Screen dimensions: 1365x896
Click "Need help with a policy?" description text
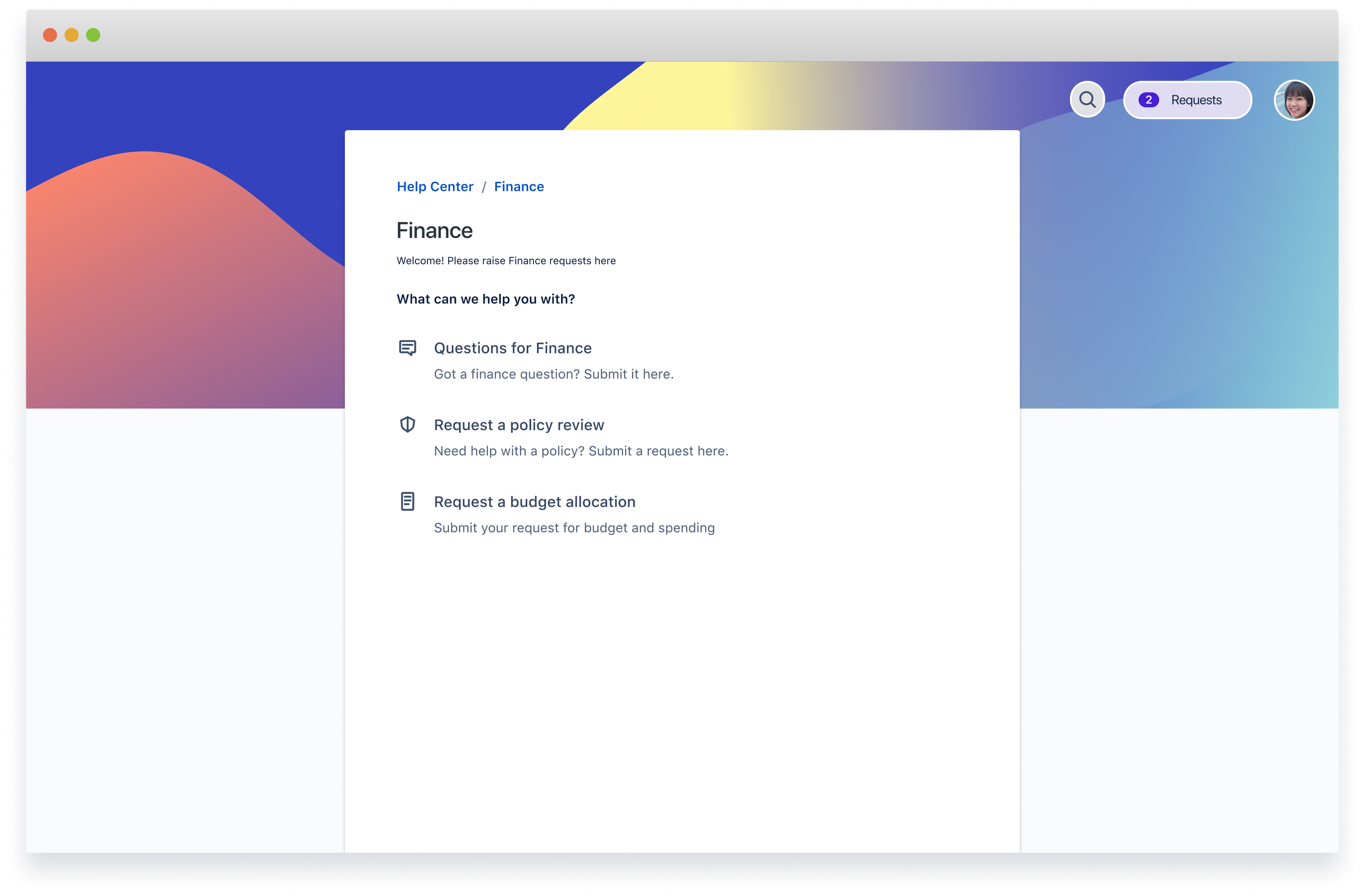pos(580,451)
